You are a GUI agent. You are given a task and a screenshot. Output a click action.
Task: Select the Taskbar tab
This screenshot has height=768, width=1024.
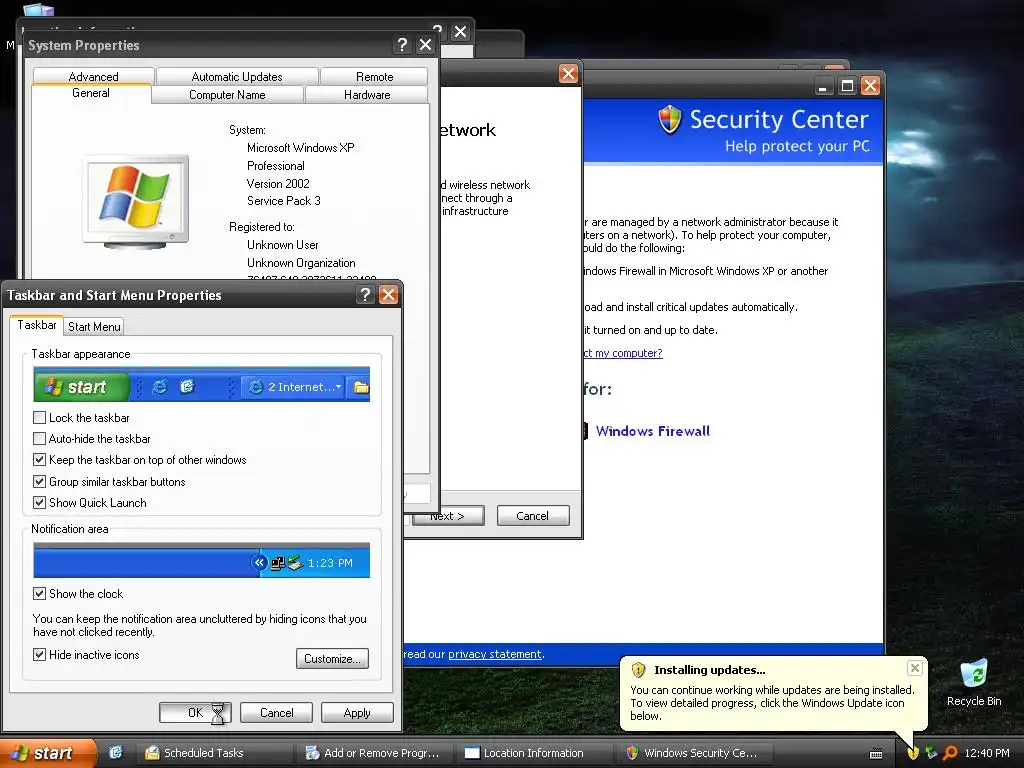point(37,325)
